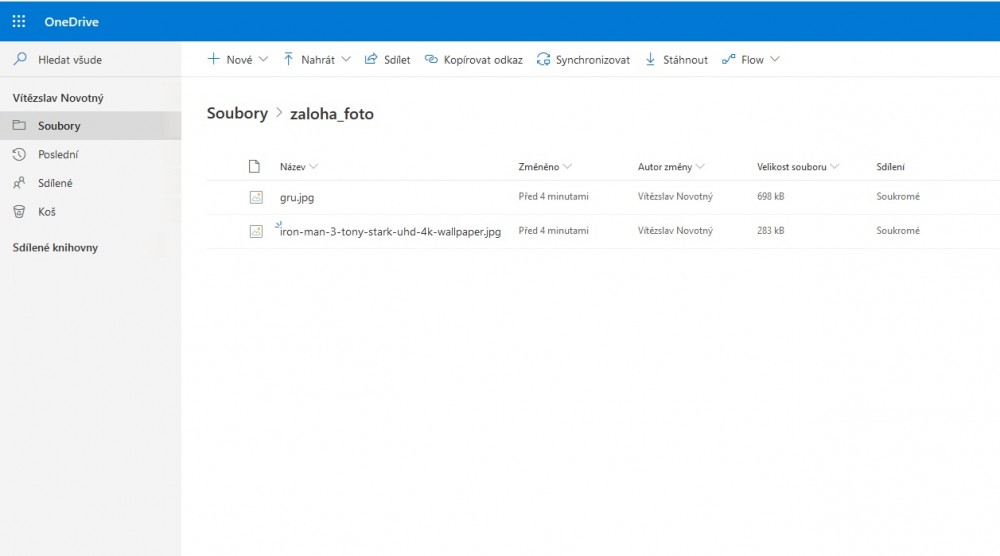Click the search magnifier icon
The height and width of the screenshot is (556, 1000).
point(20,60)
